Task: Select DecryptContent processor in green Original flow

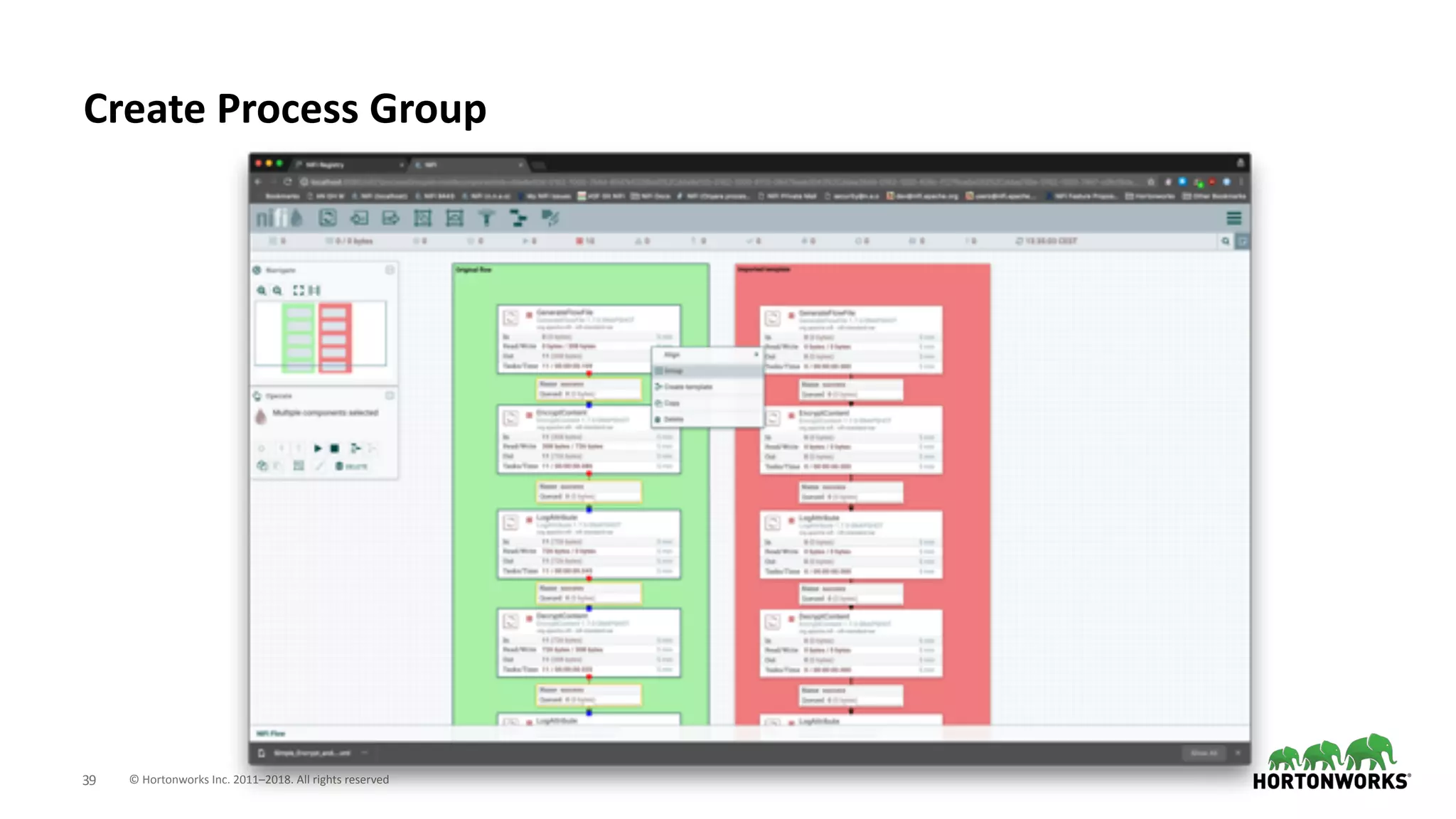Action: pyautogui.click(x=589, y=643)
